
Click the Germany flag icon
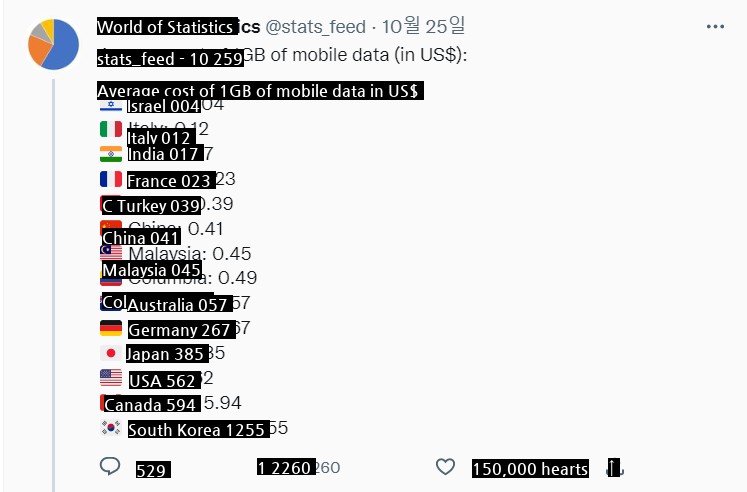110,328
